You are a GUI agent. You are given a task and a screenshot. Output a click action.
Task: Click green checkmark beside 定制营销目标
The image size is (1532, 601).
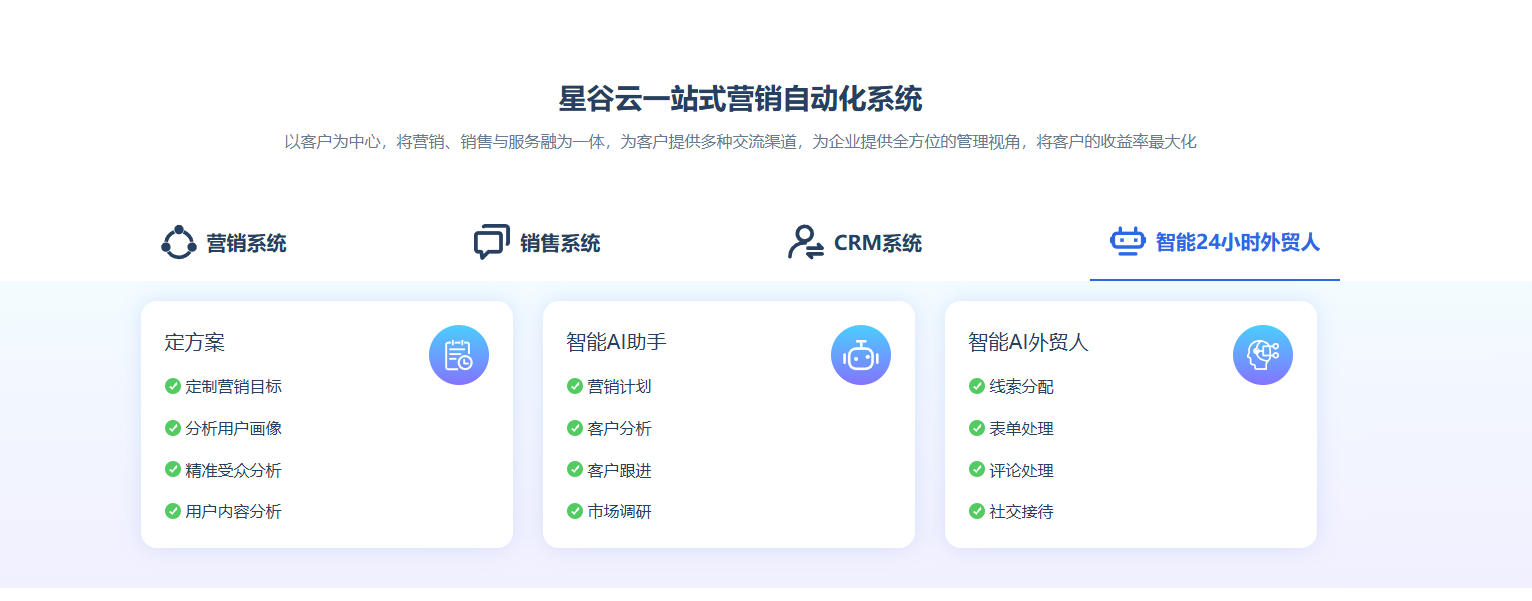tap(173, 386)
